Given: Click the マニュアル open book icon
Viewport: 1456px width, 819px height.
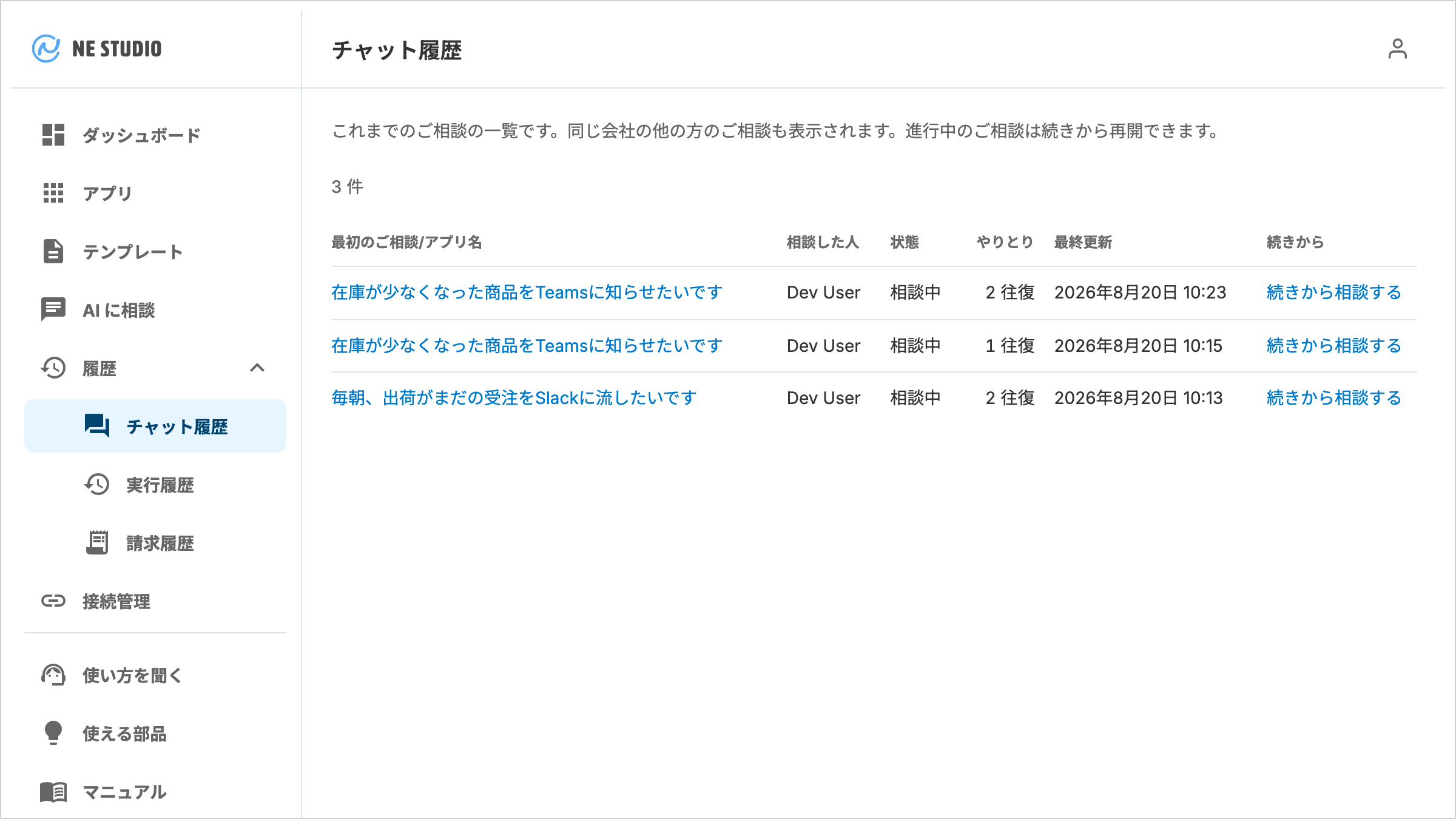Looking at the screenshot, I should (53, 792).
